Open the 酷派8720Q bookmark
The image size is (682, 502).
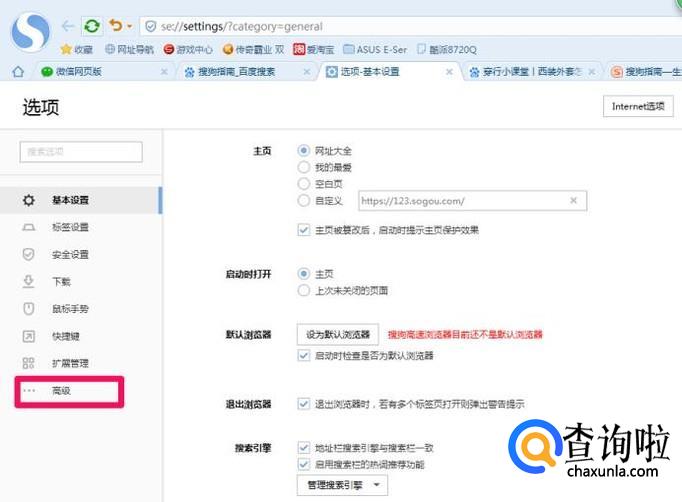446,49
